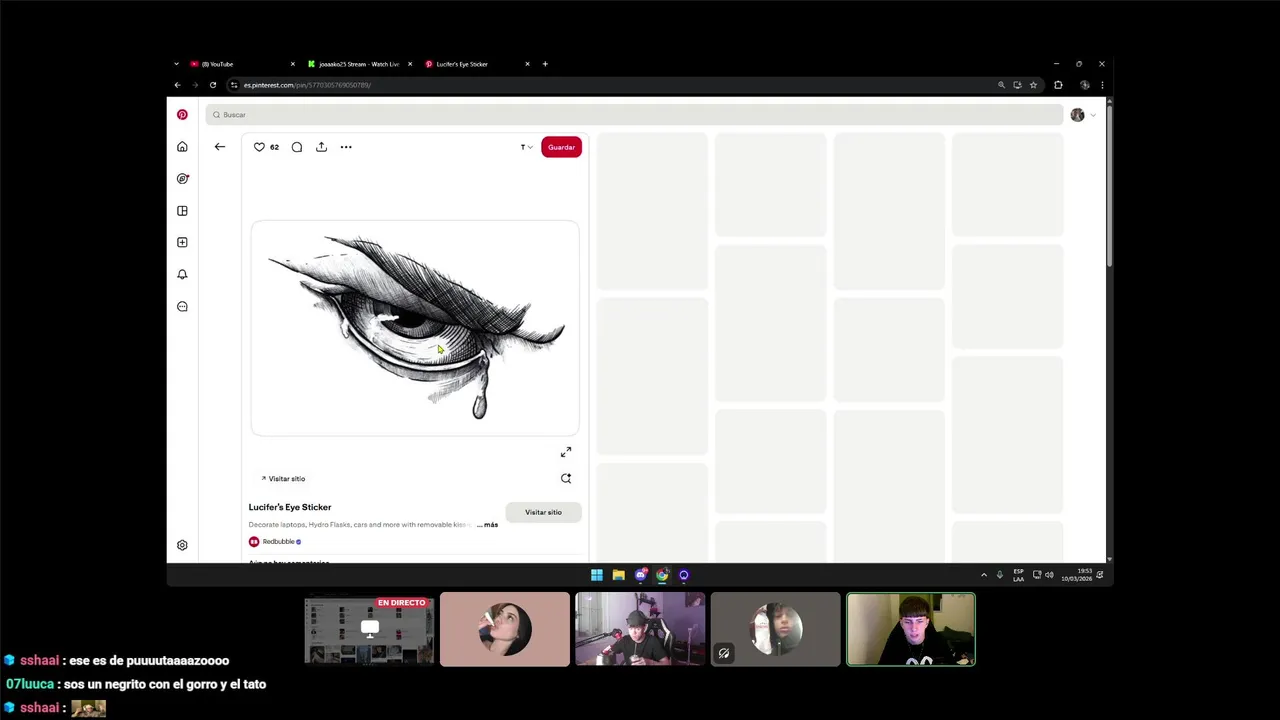Screen dimensions: 1280x720
Task: Open Pinterest settings gear in sidebar
Action: (182, 545)
